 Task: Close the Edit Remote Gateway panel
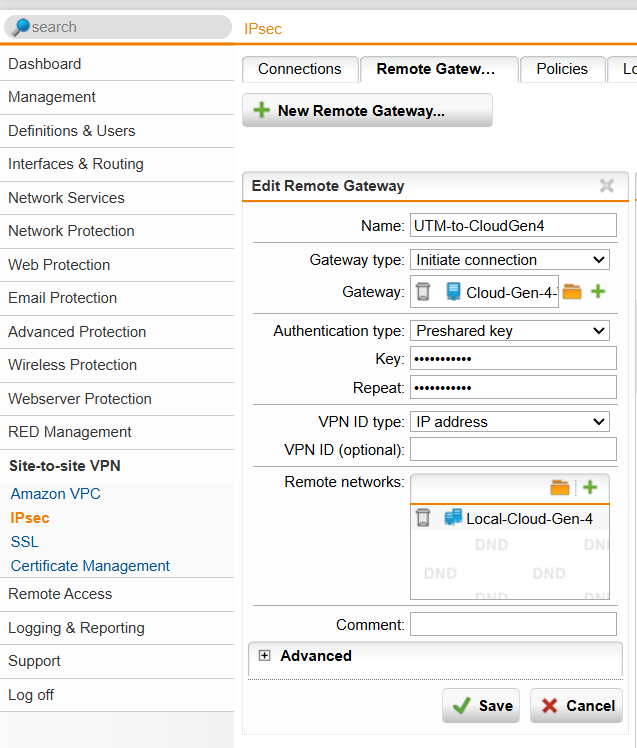(x=606, y=186)
